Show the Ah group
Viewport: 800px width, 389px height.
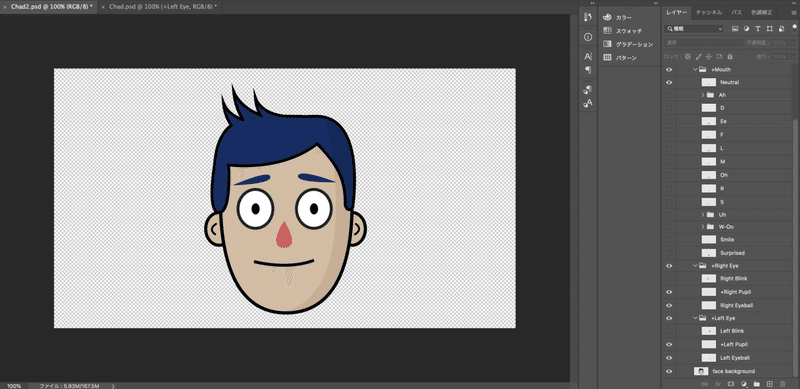[669, 95]
